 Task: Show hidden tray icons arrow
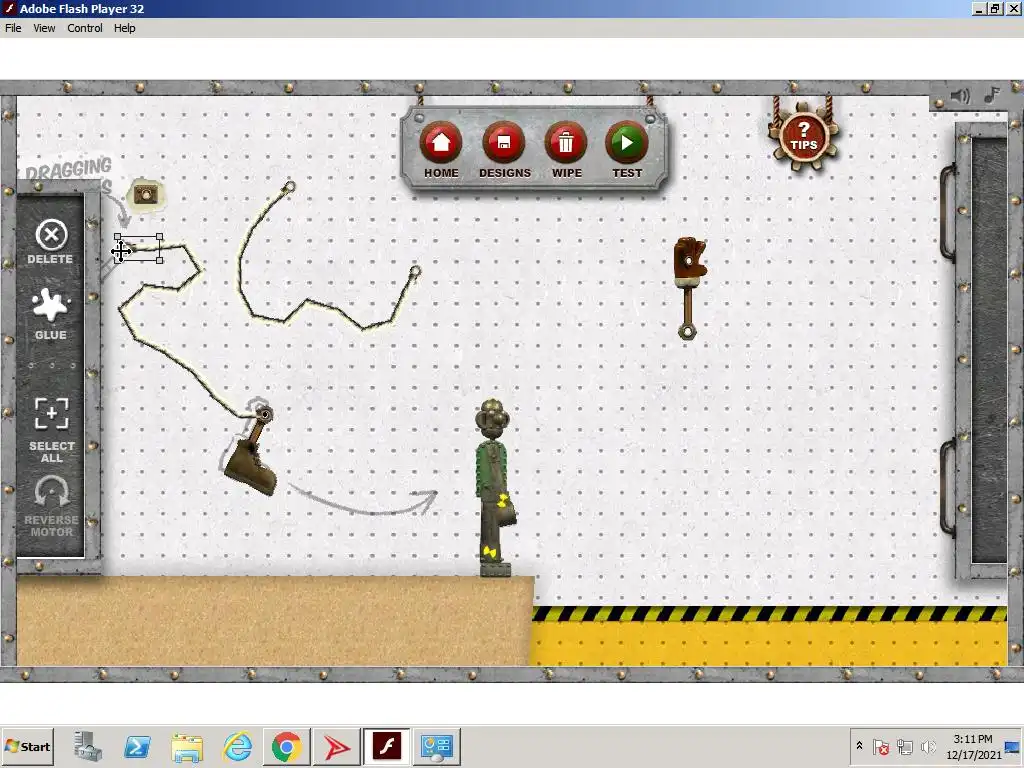pyautogui.click(x=859, y=746)
